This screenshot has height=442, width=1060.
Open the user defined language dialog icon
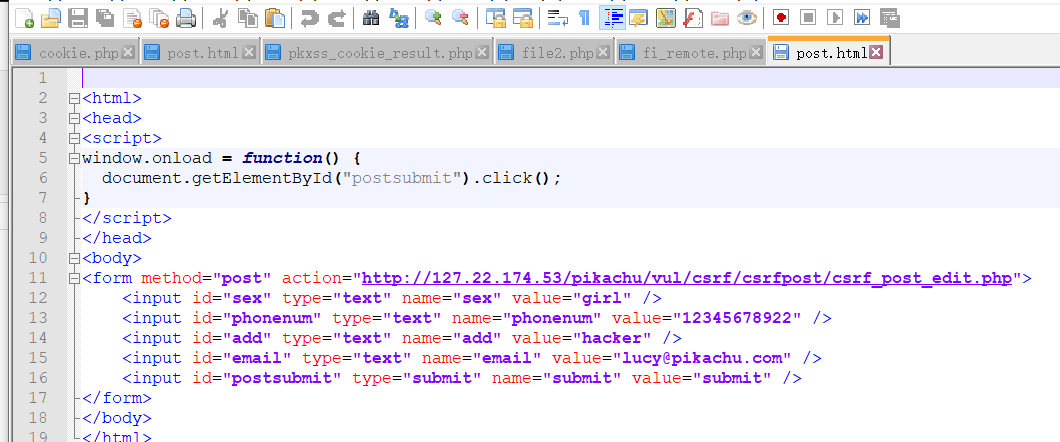pyautogui.click(x=638, y=18)
